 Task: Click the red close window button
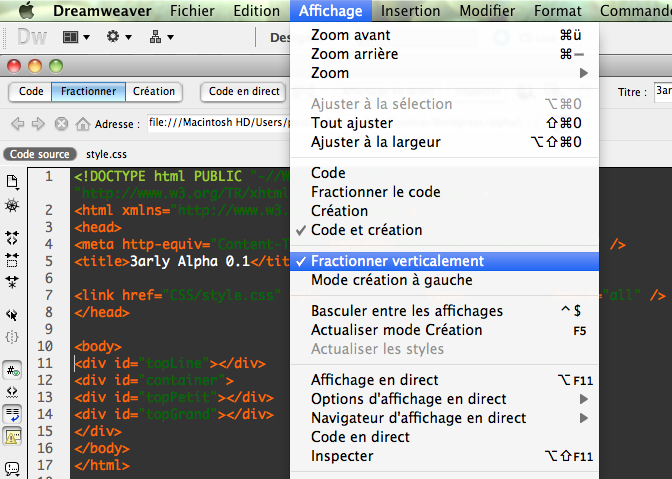(x=14, y=66)
